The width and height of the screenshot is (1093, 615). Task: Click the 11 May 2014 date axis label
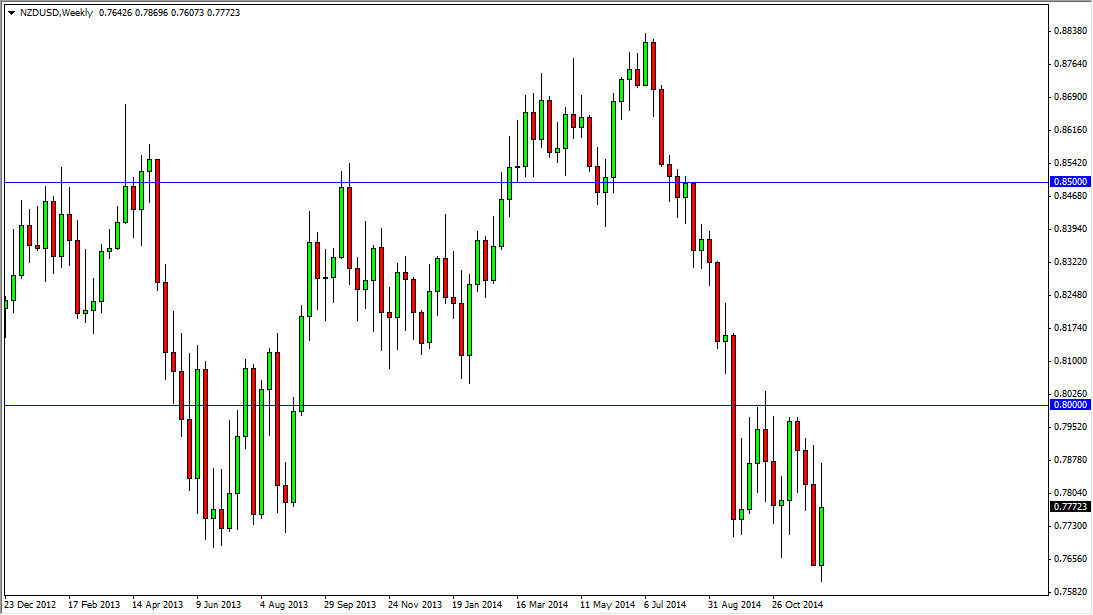click(x=606, y=606)
